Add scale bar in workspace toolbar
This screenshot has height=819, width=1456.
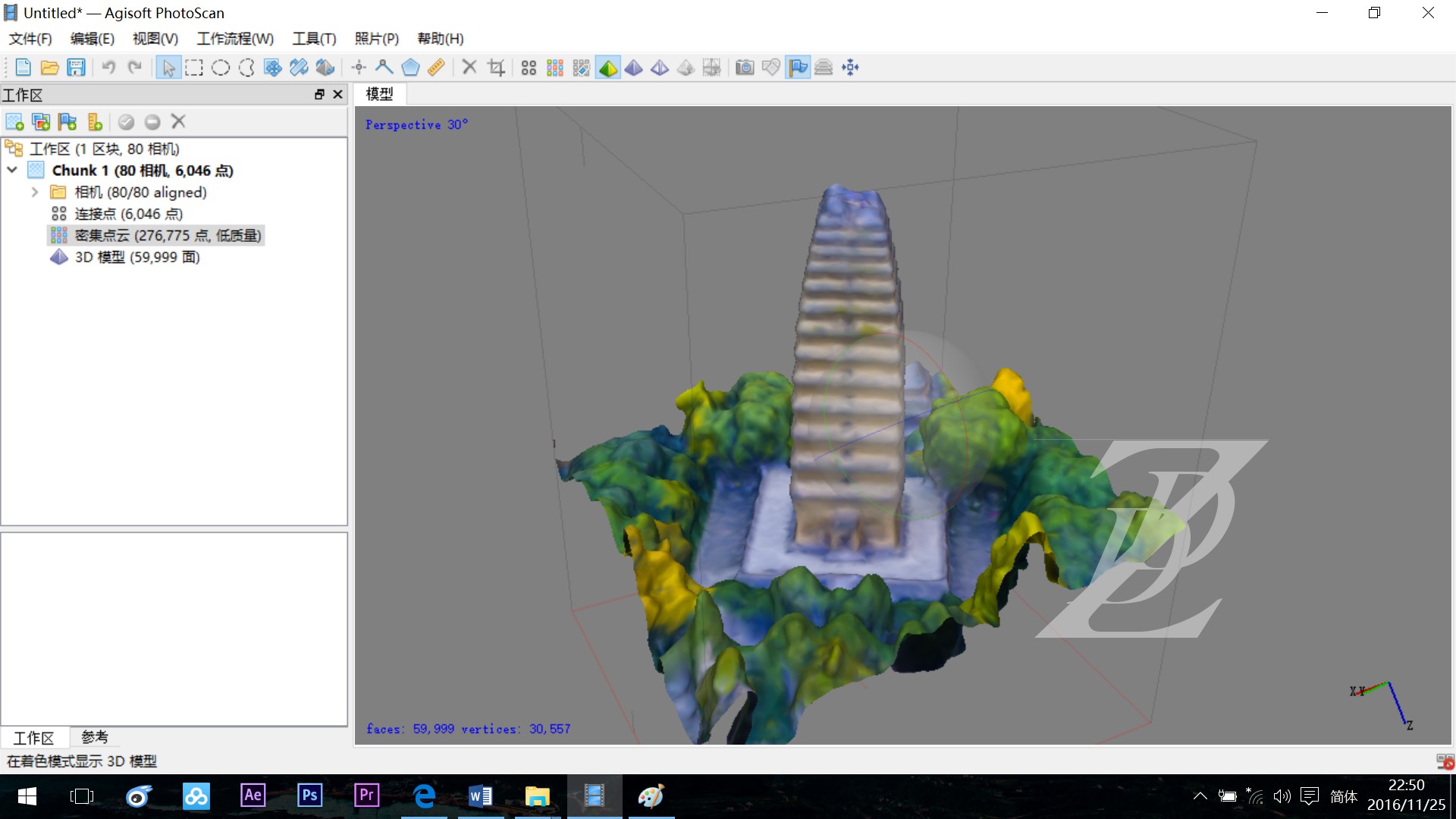coord(94,122)
